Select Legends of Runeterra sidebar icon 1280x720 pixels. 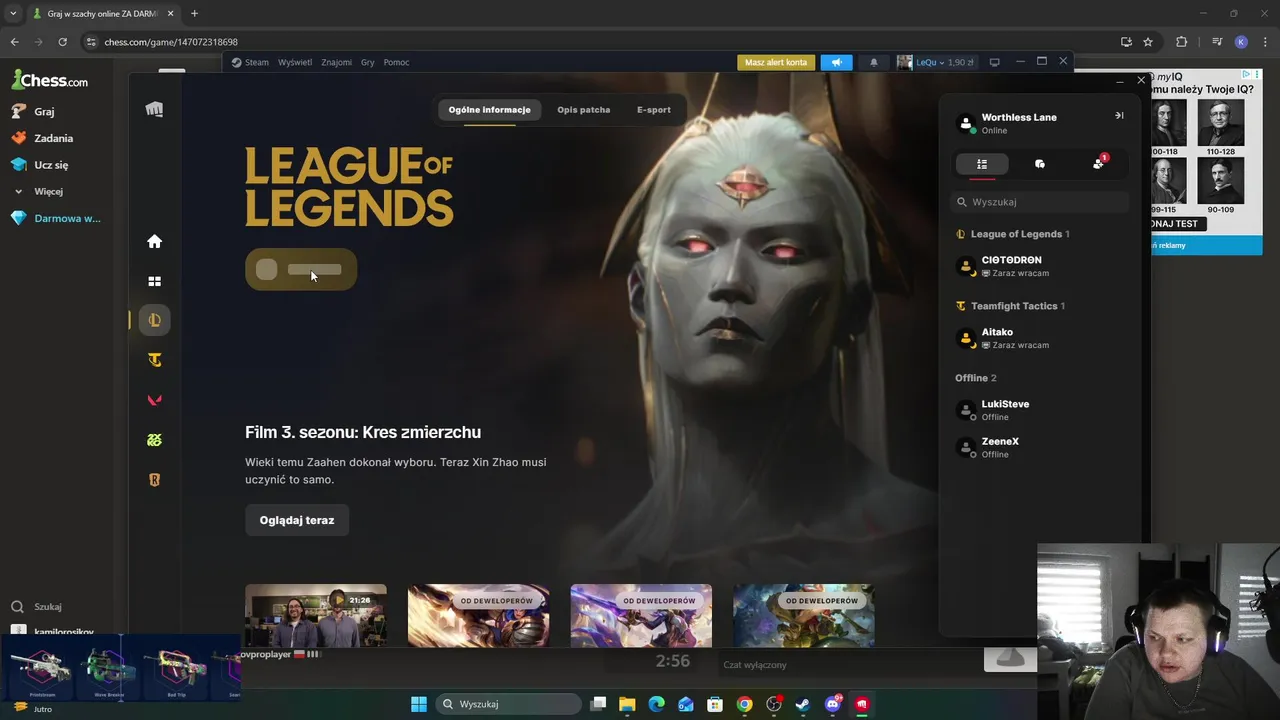click(x=154, y=480)
